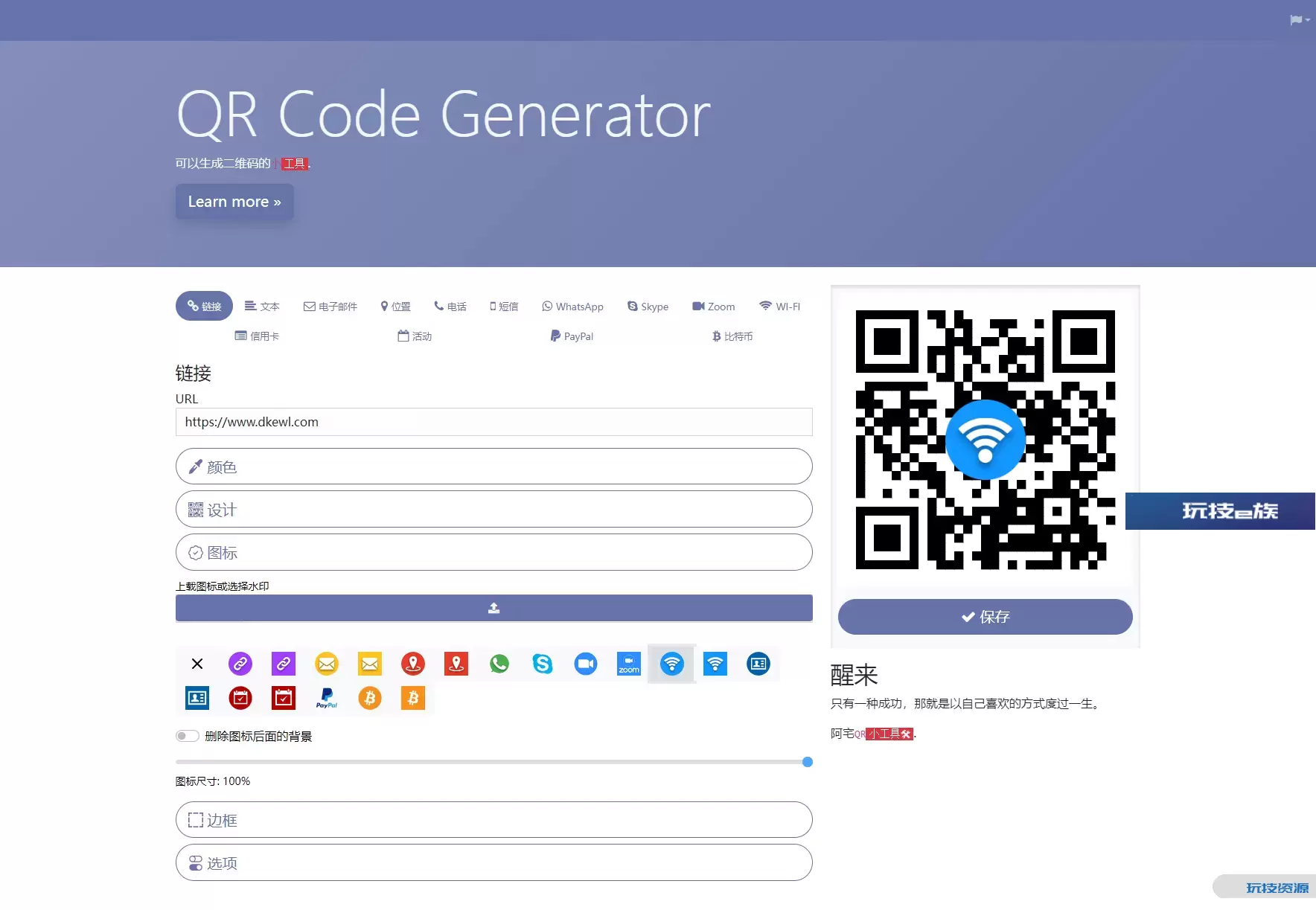Select the square red location pin icon

[x=456, y=664]
